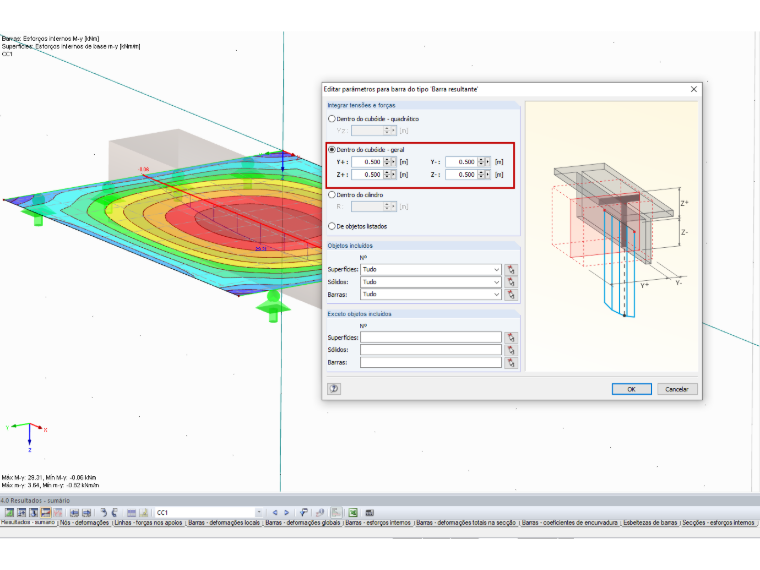This screenshot has height=570, width=760.
Task: Click second table icon in results toolbar
Action: (21, 512)
